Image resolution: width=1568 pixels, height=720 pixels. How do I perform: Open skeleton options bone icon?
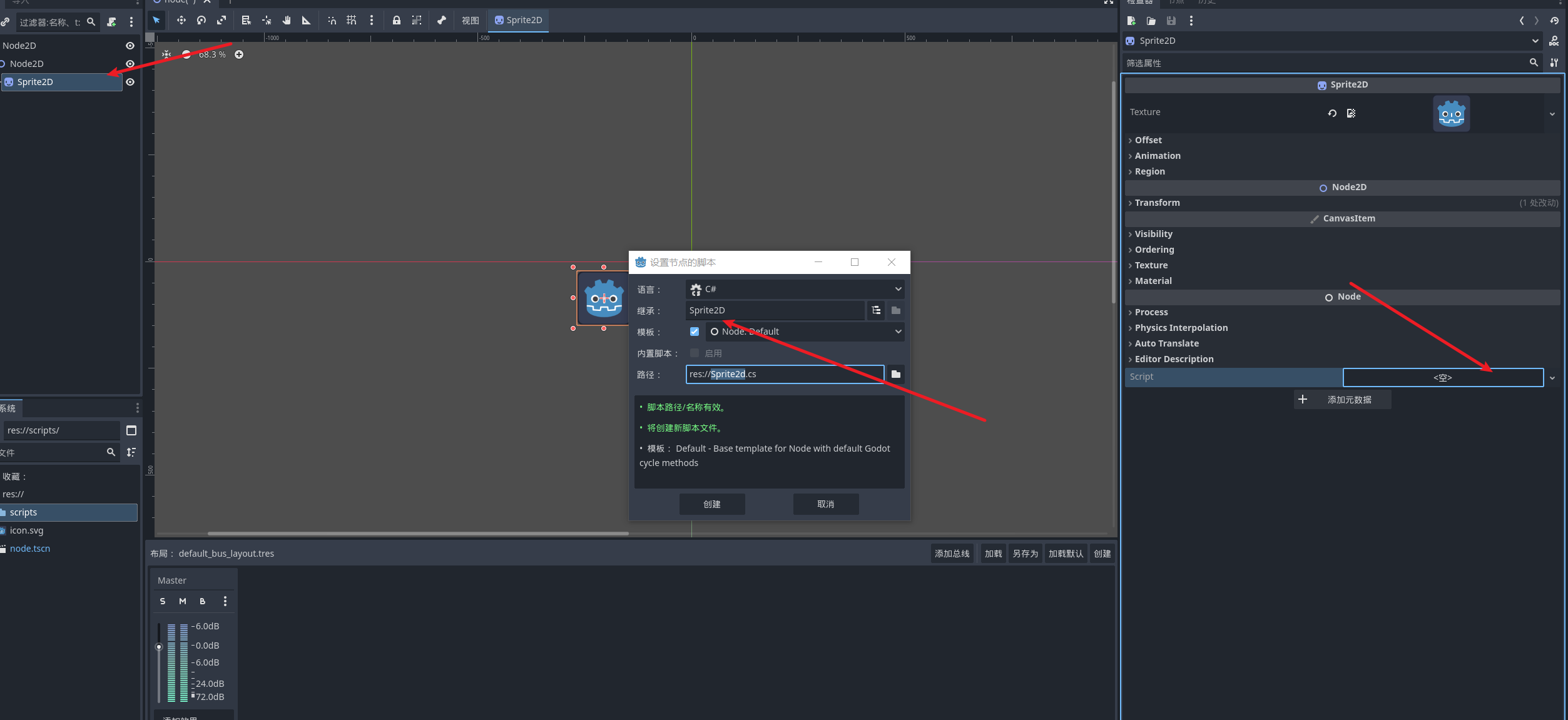(442, 20)
